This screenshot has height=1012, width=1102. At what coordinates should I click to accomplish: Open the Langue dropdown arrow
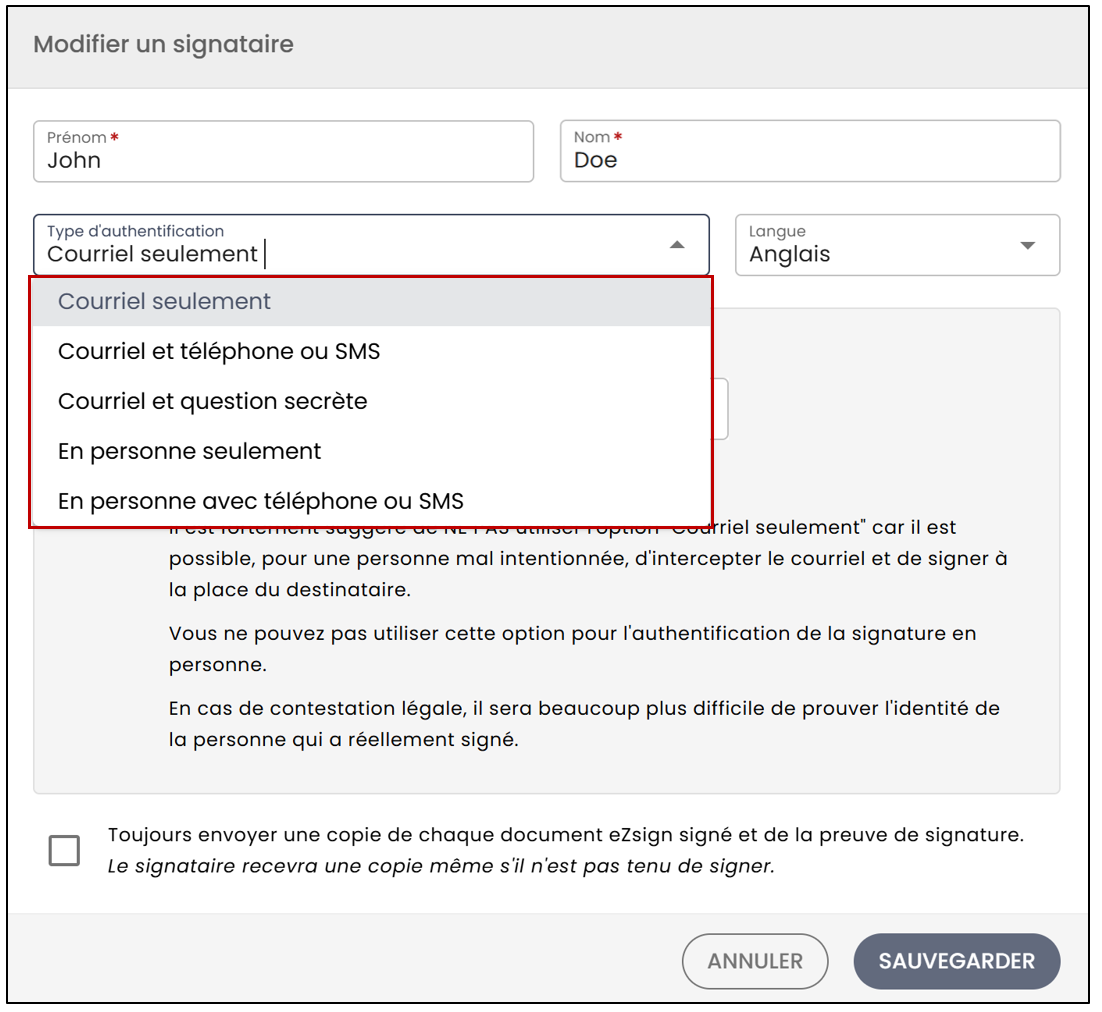(x=1028, y=245)
